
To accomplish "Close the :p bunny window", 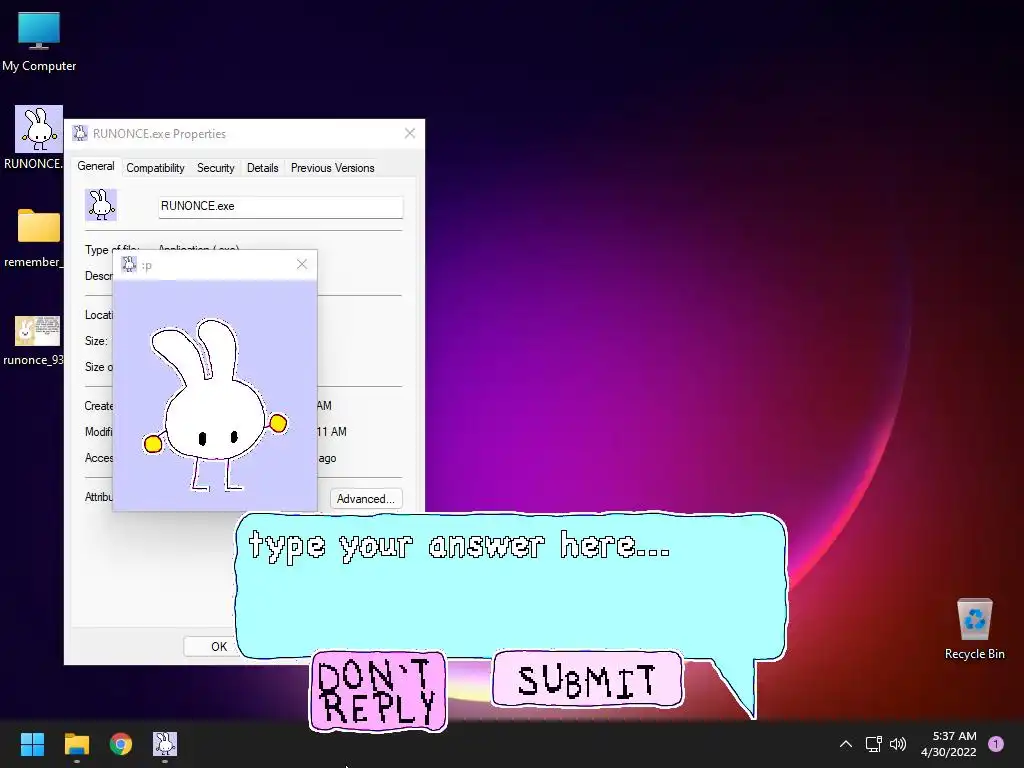I will pyautogui.click(x=302, y=264).
